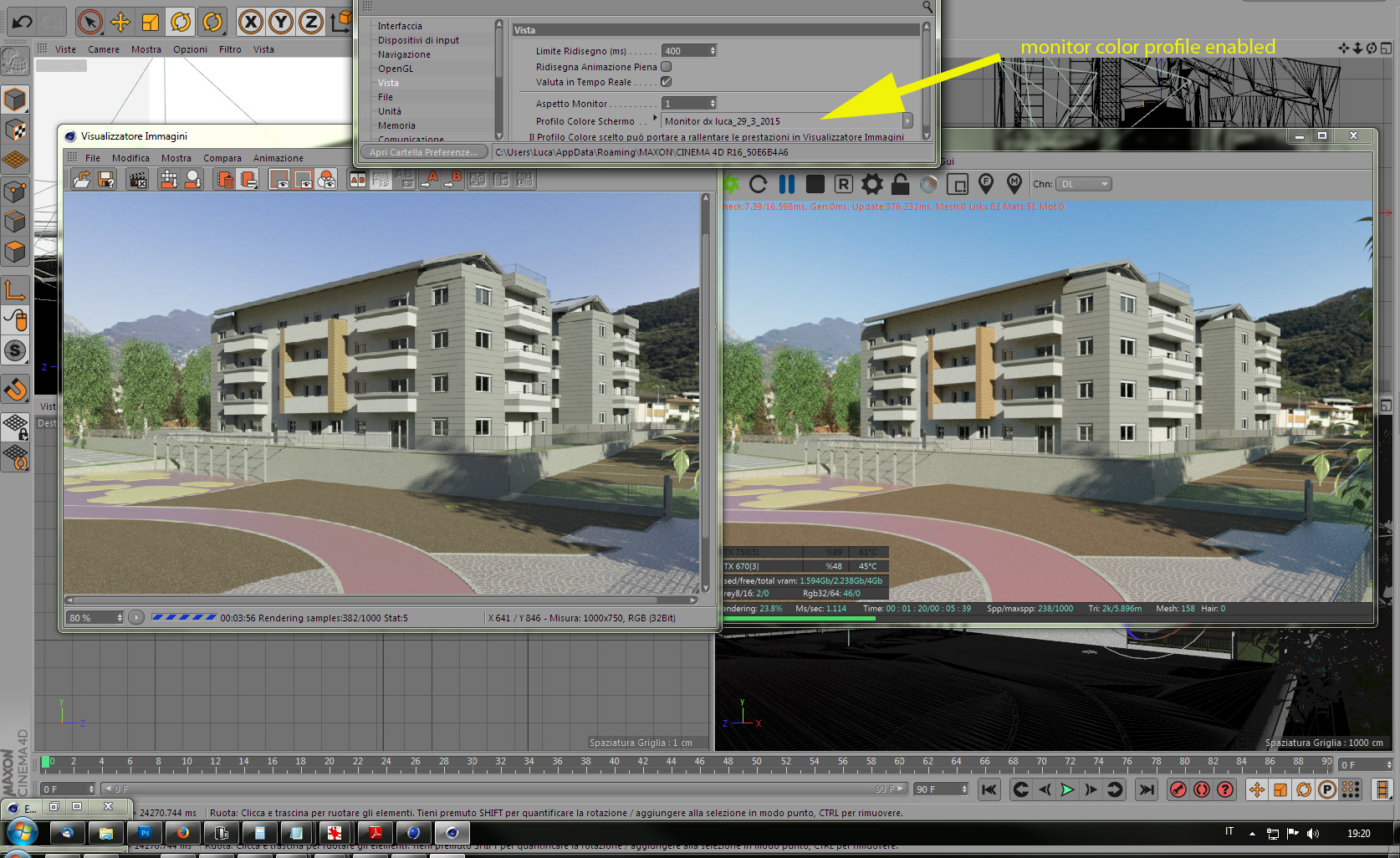1400x858 pixels.
Task: Click Picture Viewer horizontal scrollbar
Action: click(x=381, y=600)
